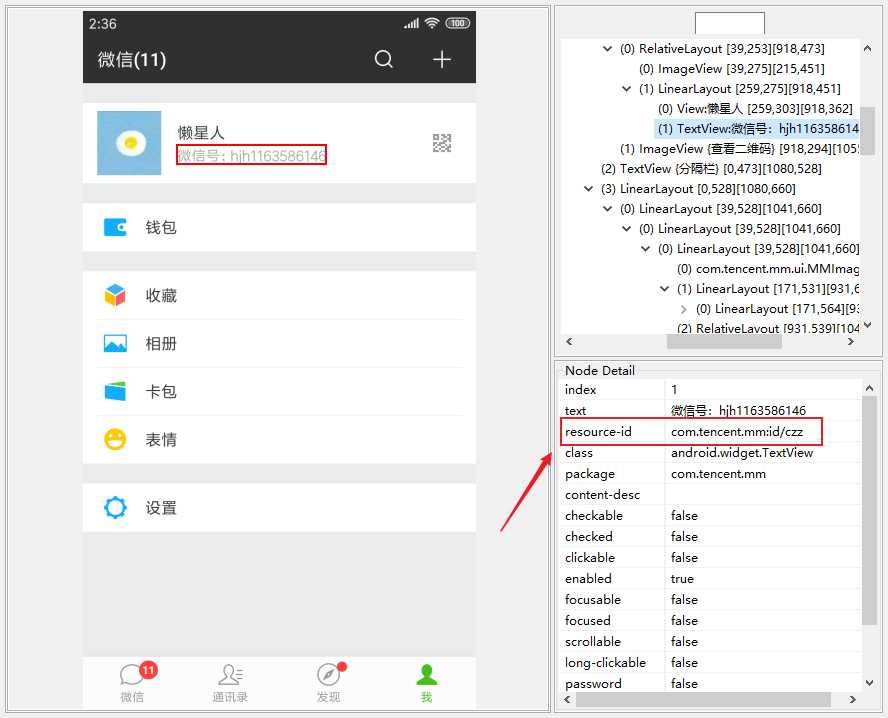Select TextView:微信号 tree row
The height and width of the screenshot is (718, 888).
coord(758,129)
